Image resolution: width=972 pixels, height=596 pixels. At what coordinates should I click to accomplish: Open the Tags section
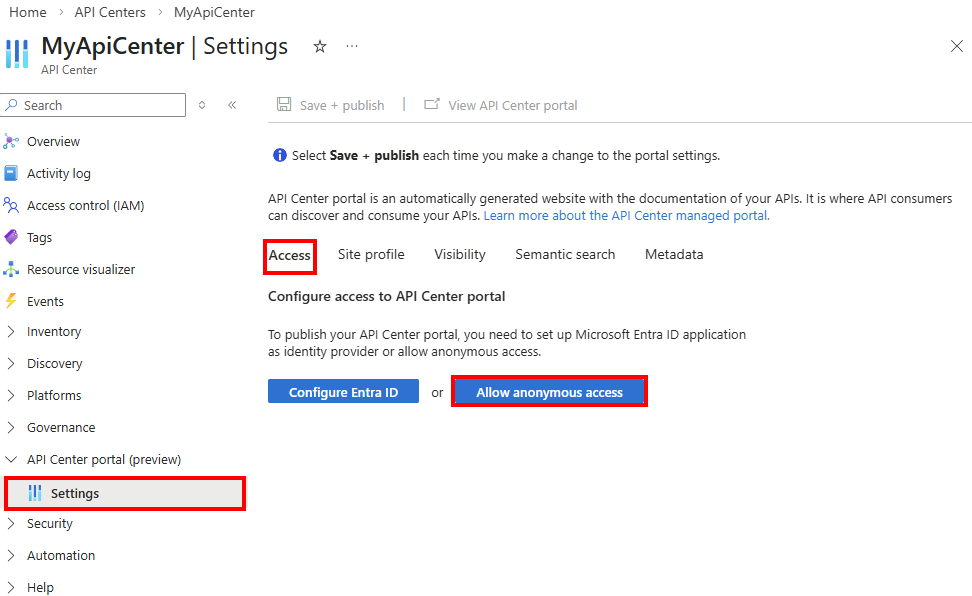[x=43, y=237]
